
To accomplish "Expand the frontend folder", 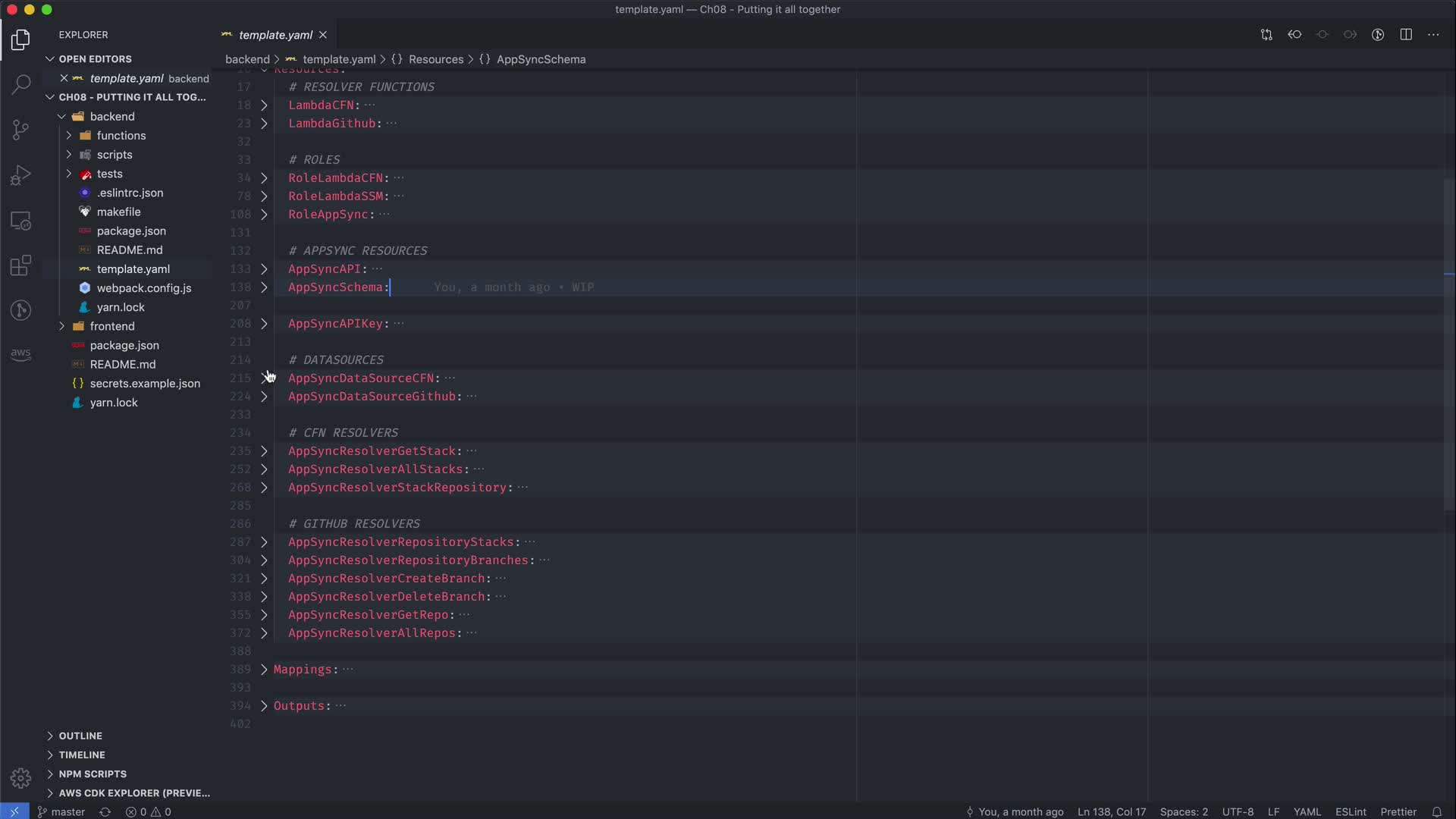I will point(111,326).
